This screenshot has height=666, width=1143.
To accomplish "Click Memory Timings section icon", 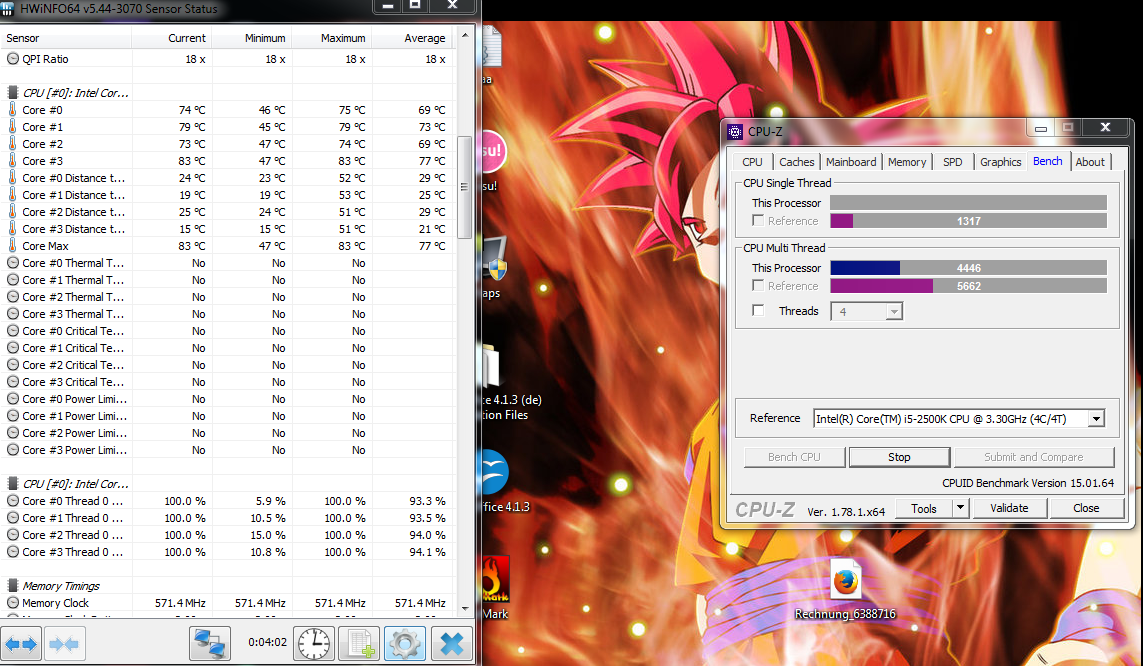I will pos(12,586).
